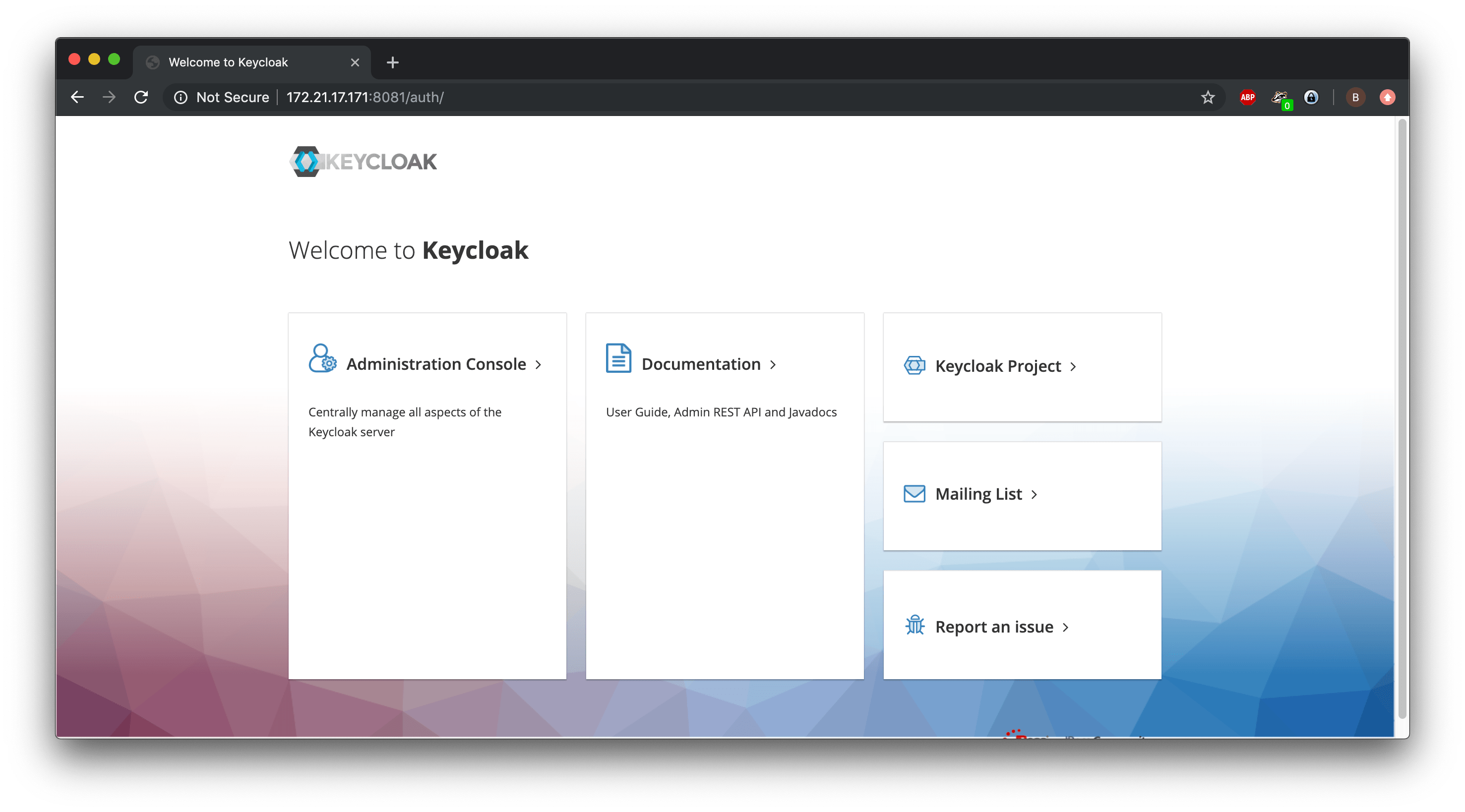Open a new browser tab
Screen dimensions: 1465x812
(392, 62)
